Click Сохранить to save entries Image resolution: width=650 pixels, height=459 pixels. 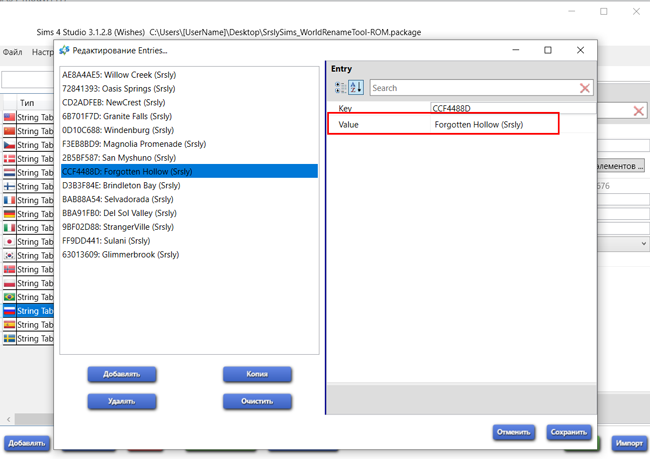pos(569,432)
